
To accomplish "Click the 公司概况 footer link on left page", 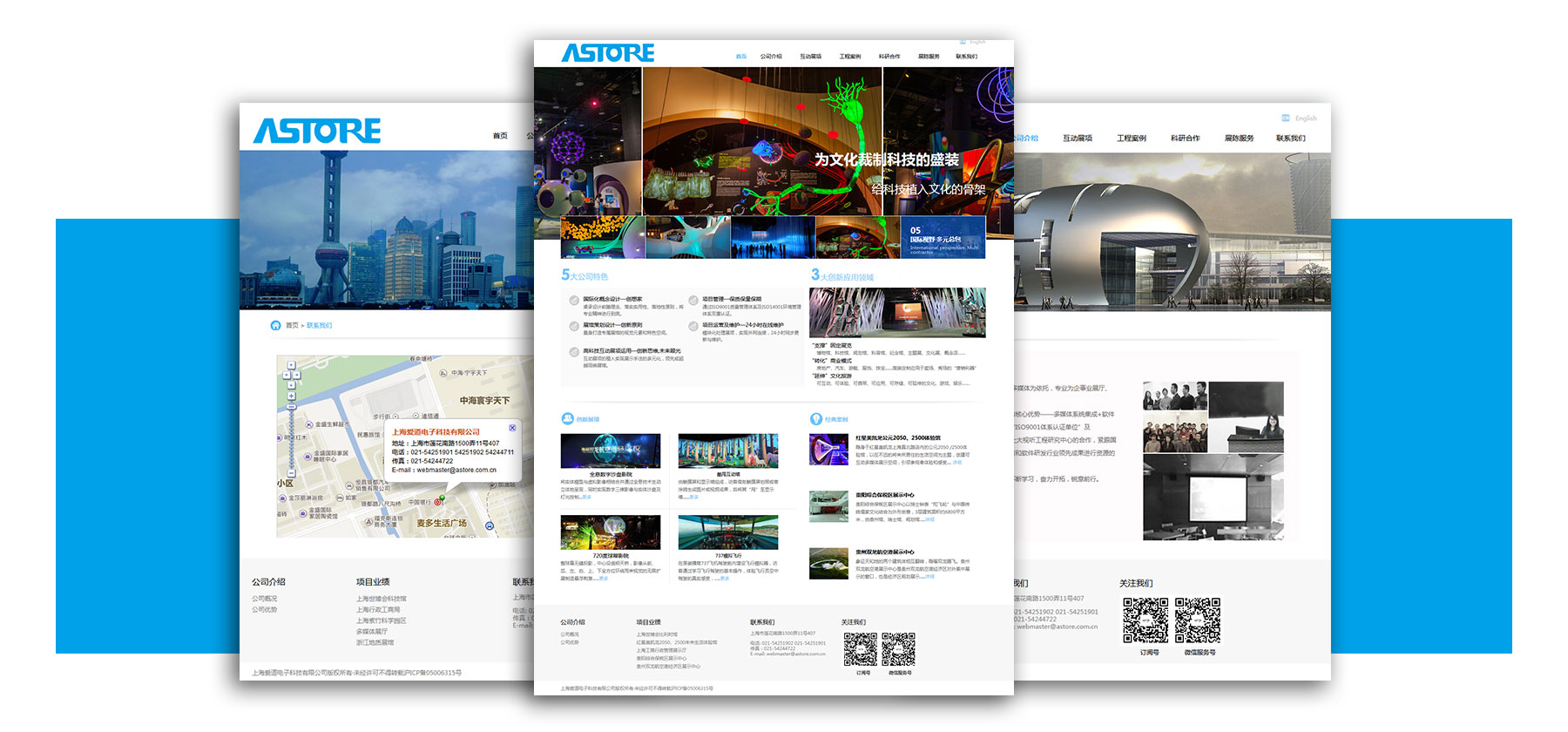I will pos(264,599).
